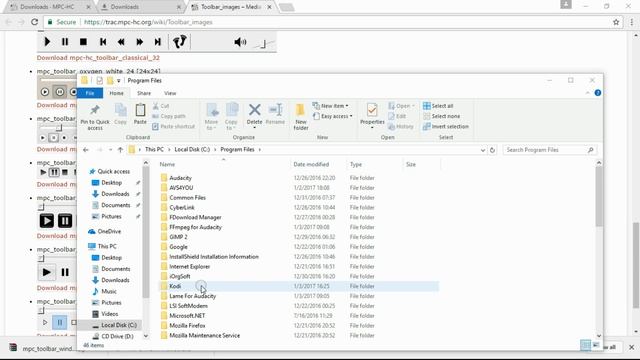Create a New folder from ribbon
Image resolution: width=640 pixels, height=360 pixels.
click(x=301, y=117)
